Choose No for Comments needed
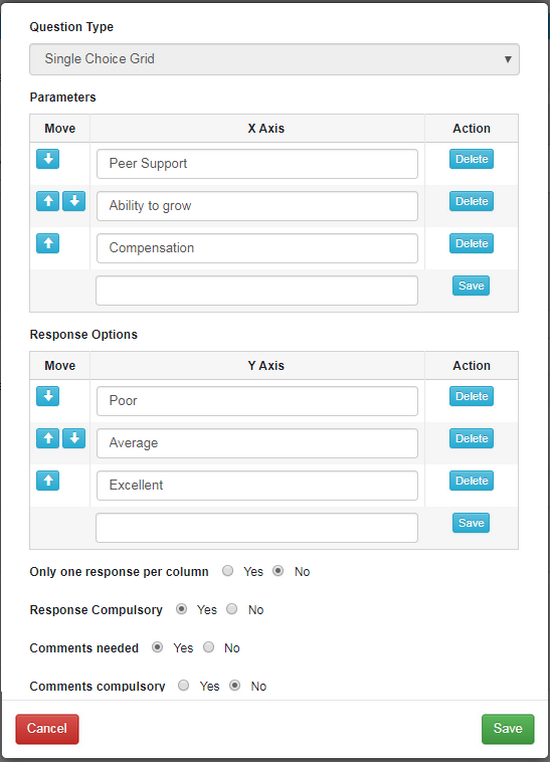Screen dimensions: 550x762 (208, 647)
